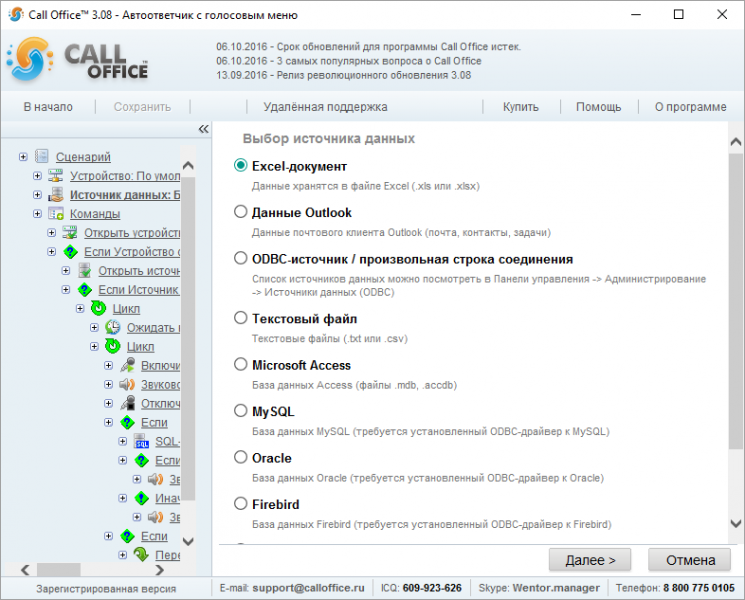Click the Открыть источник icon
Viewport: 745px width, 600px height.
[x=84, y=271]
